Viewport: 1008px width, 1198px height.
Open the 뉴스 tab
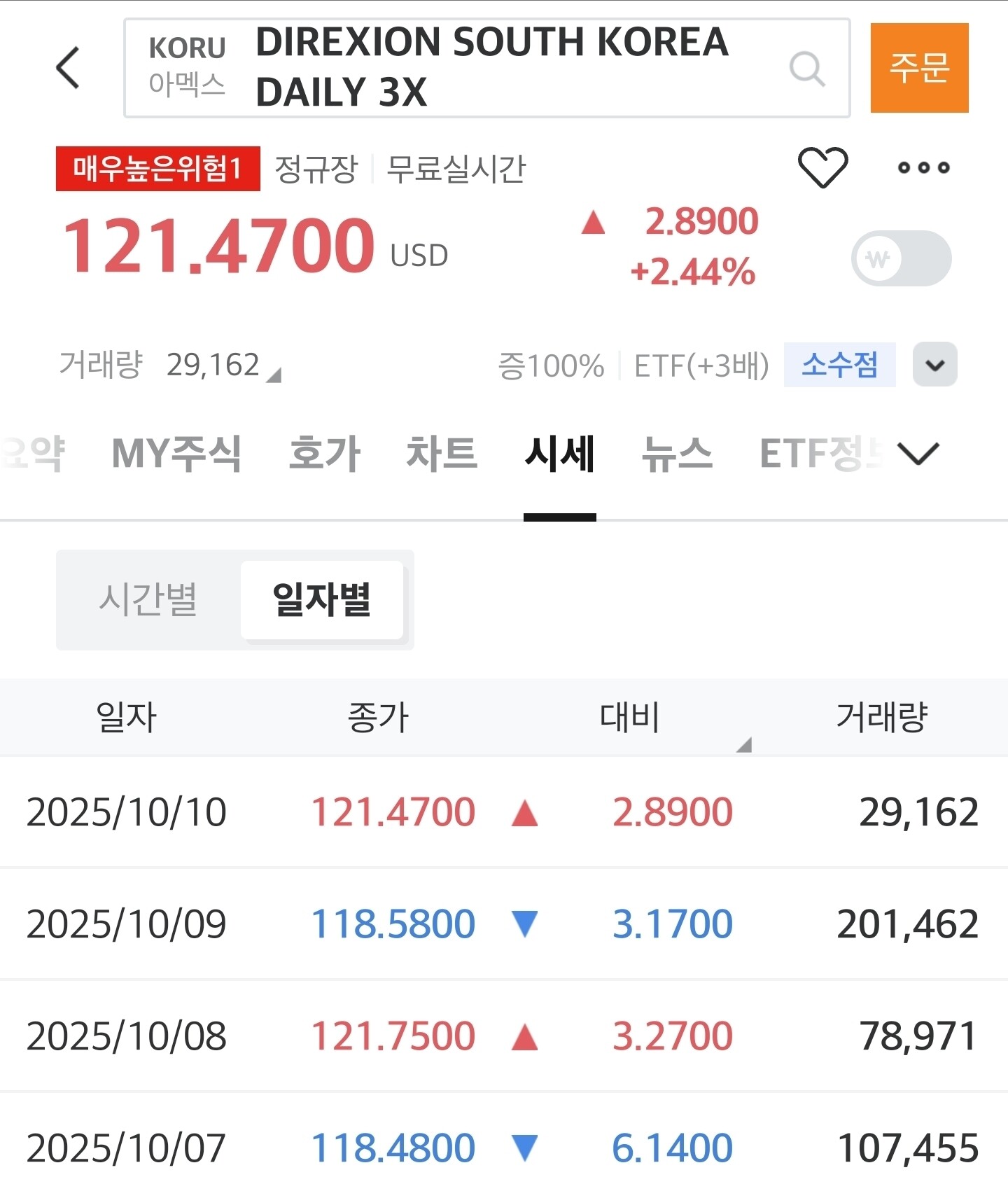click(677, 453)
